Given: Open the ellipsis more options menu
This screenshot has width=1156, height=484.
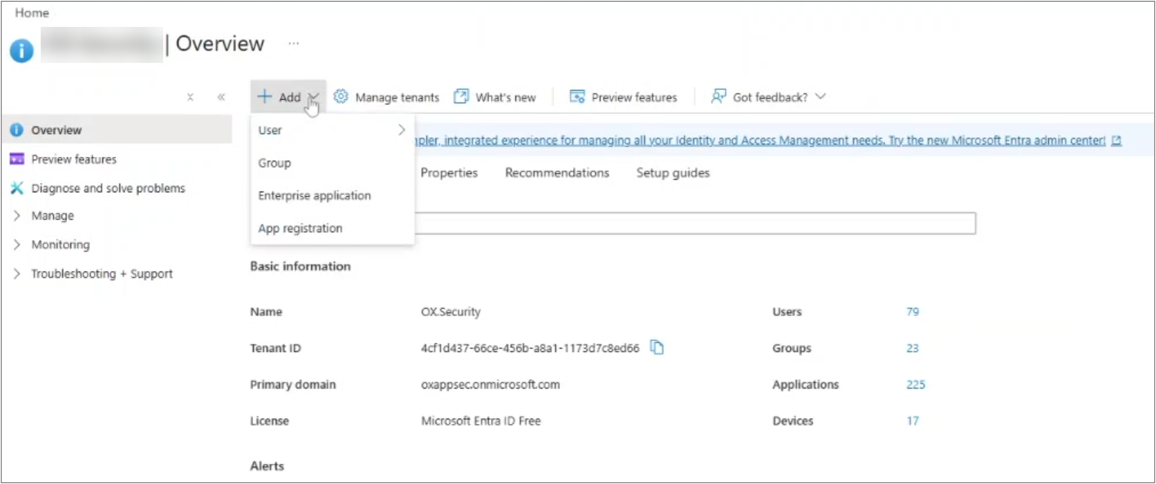Looking at the screenshot, I should (293, 44).
